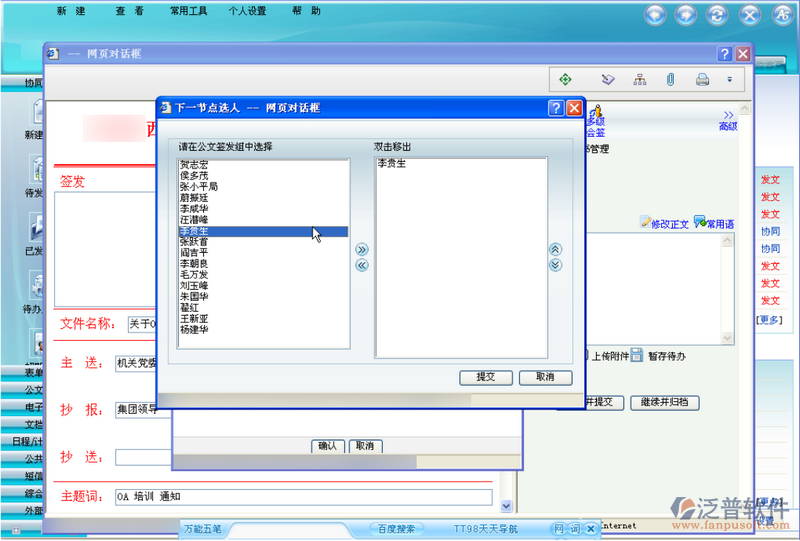Select 李朝良 in the candidate list

point(263,264)
